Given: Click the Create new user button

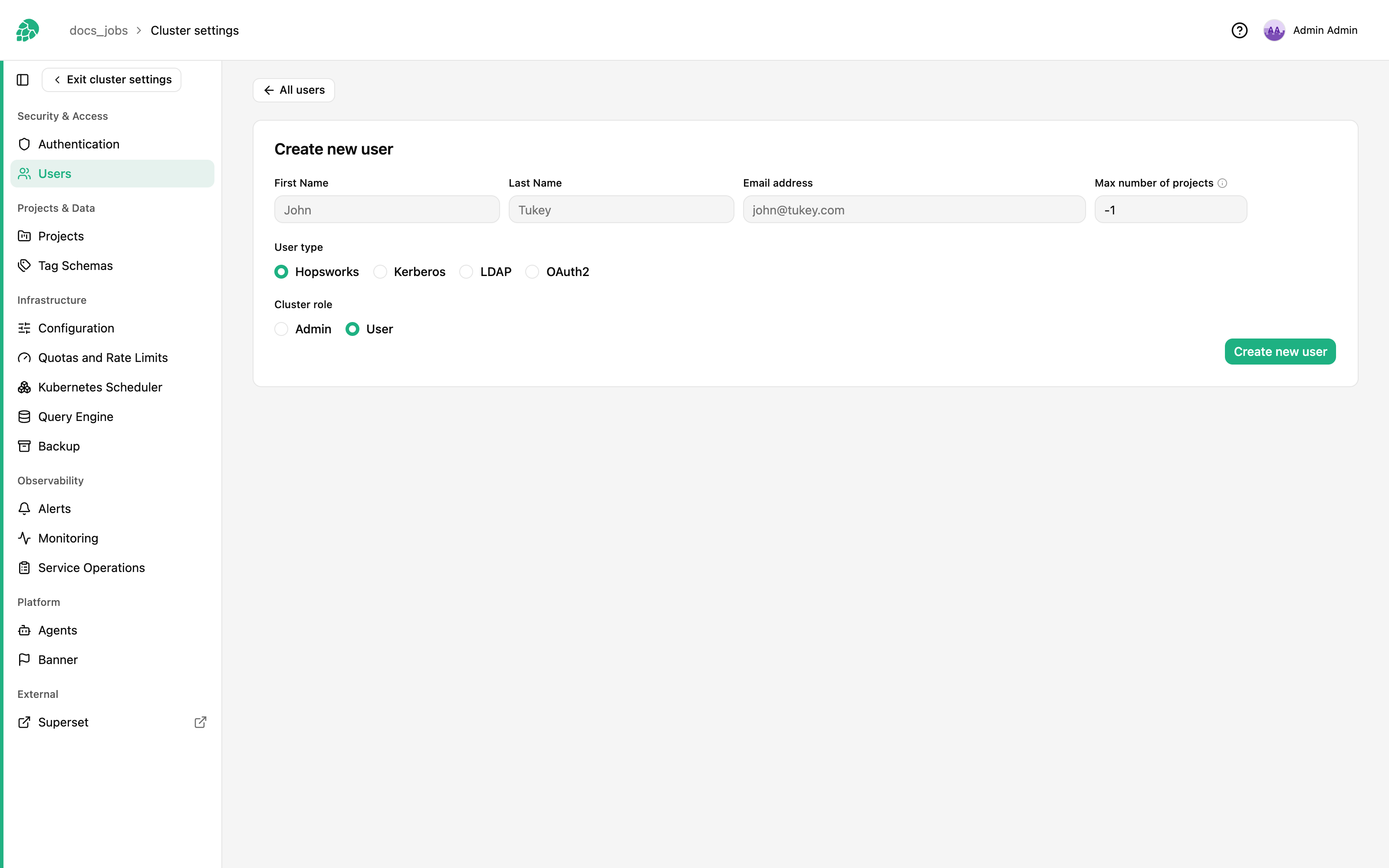Looking at the screenshot, I should [1280, 352].
